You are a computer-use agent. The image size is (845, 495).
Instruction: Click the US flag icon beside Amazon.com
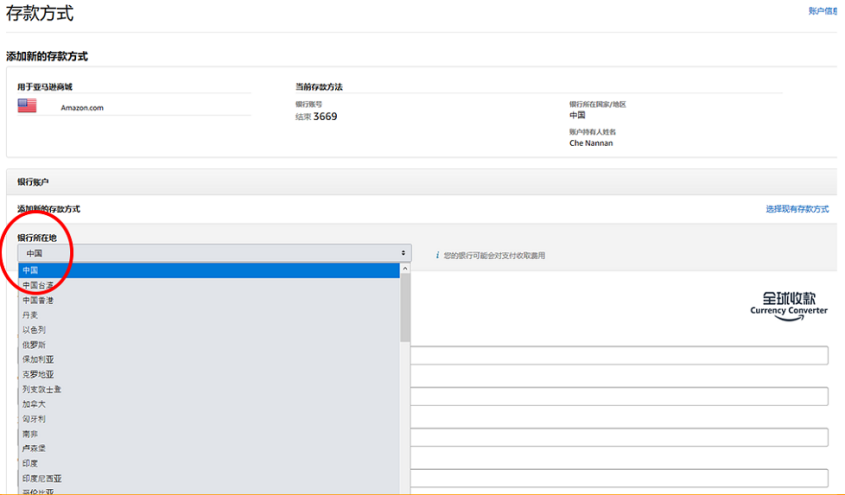(x=27, y=106)
